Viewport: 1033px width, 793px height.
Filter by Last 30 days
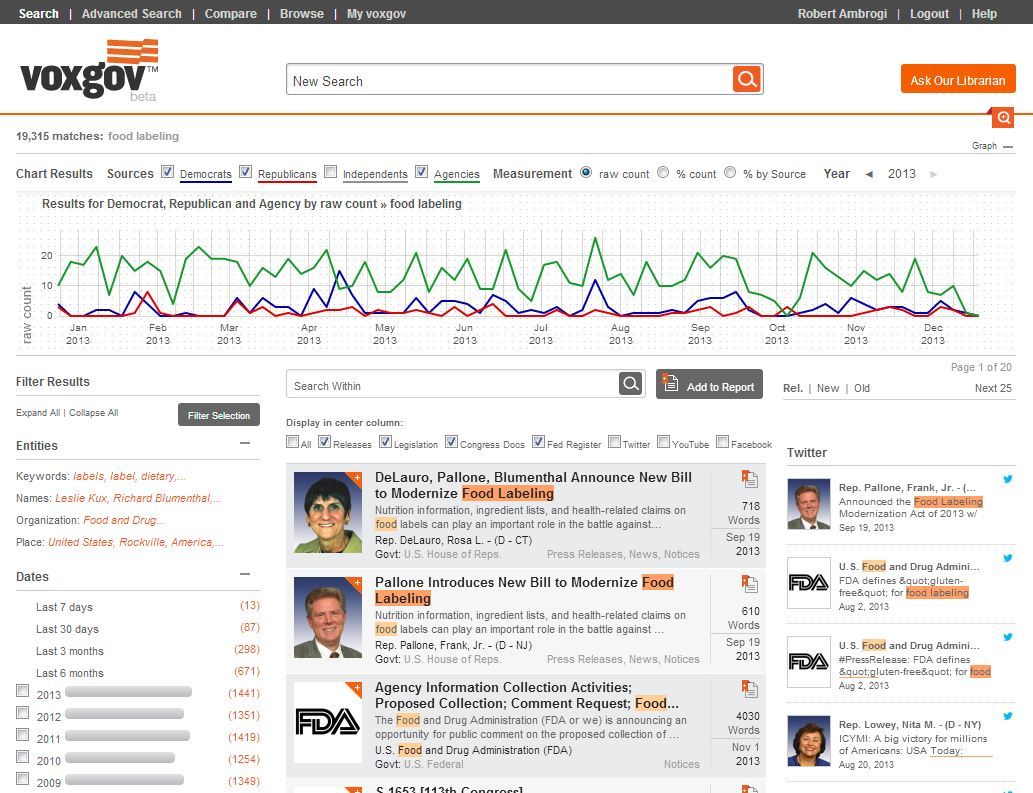pyautogui.click(x=67, y=629)
